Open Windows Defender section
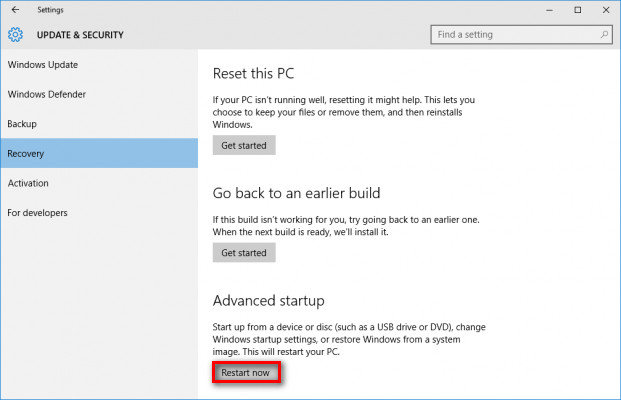Viewport: 621px width, 400px height. (99, 94)
